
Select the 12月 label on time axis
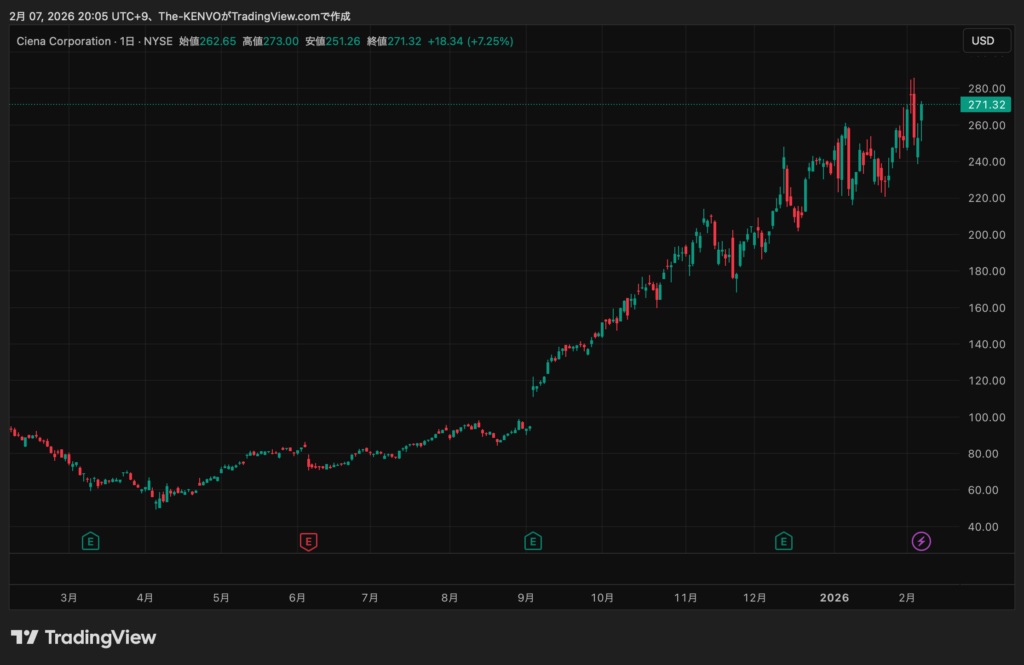(x=755, y=597)
